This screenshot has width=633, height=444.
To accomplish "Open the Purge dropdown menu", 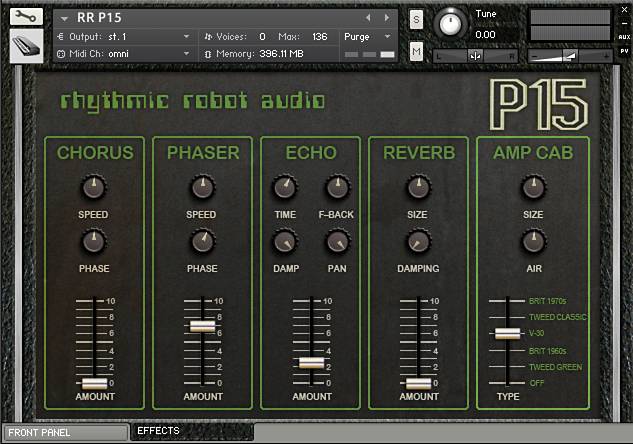I will [367, 37].
